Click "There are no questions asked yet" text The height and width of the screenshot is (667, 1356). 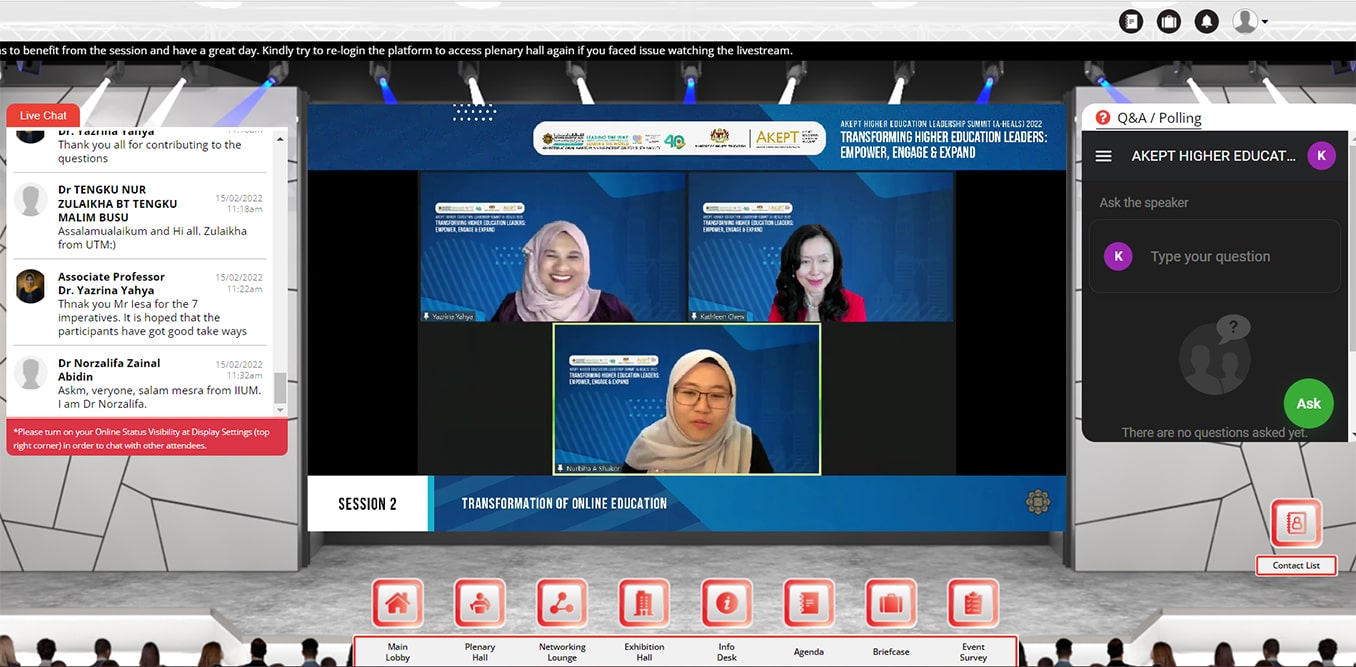(x=1214, y=433)
